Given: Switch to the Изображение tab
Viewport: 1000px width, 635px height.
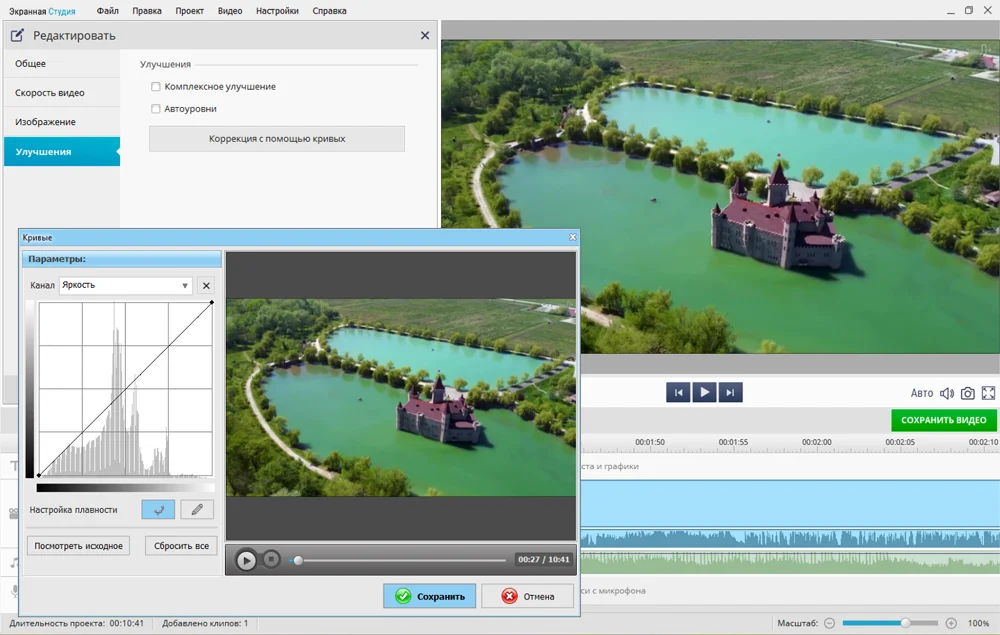Looking at the screenshot, I should click(45, 122).
